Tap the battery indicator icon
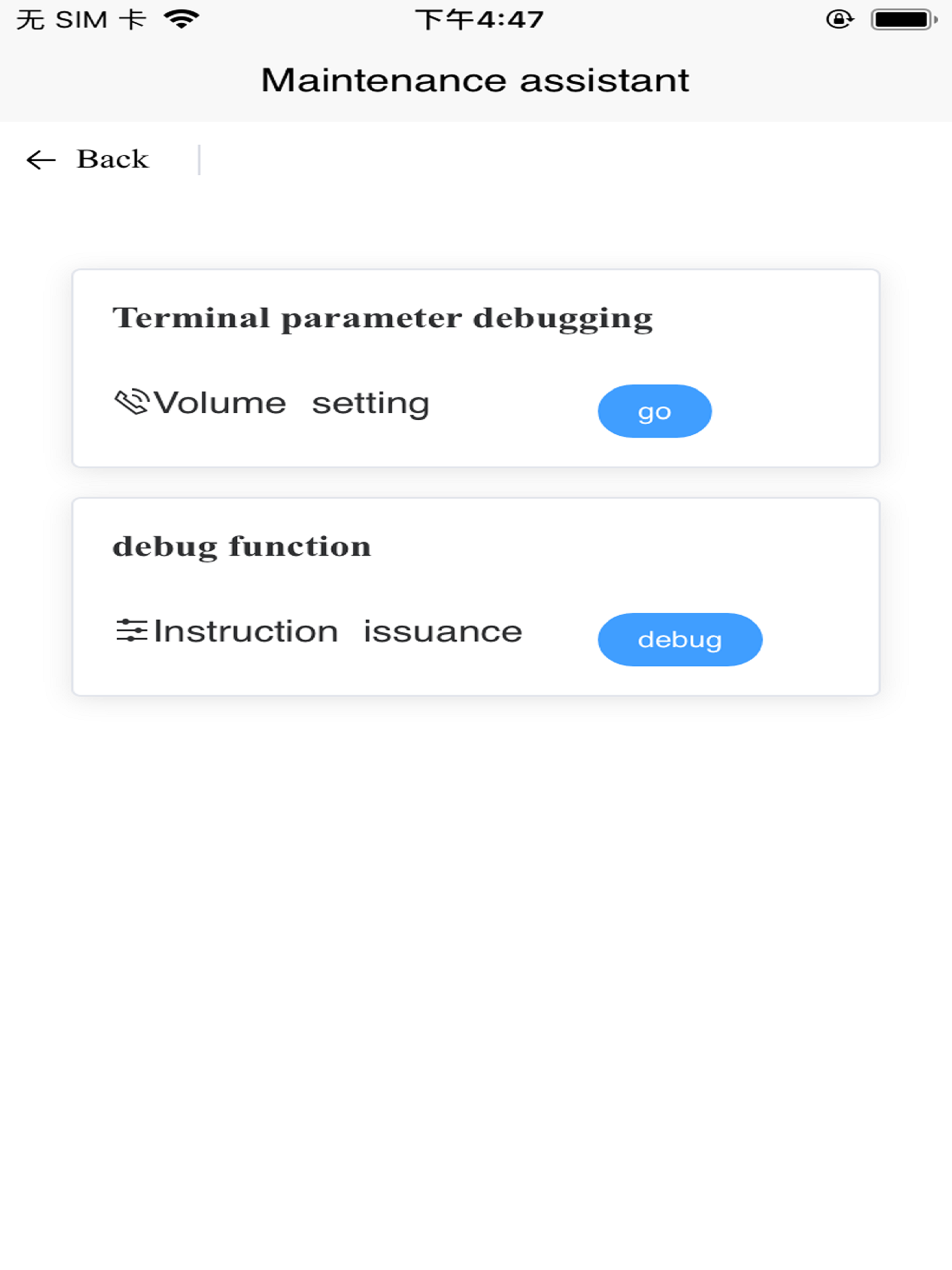 pyautogui.click(x=904, y=20)
